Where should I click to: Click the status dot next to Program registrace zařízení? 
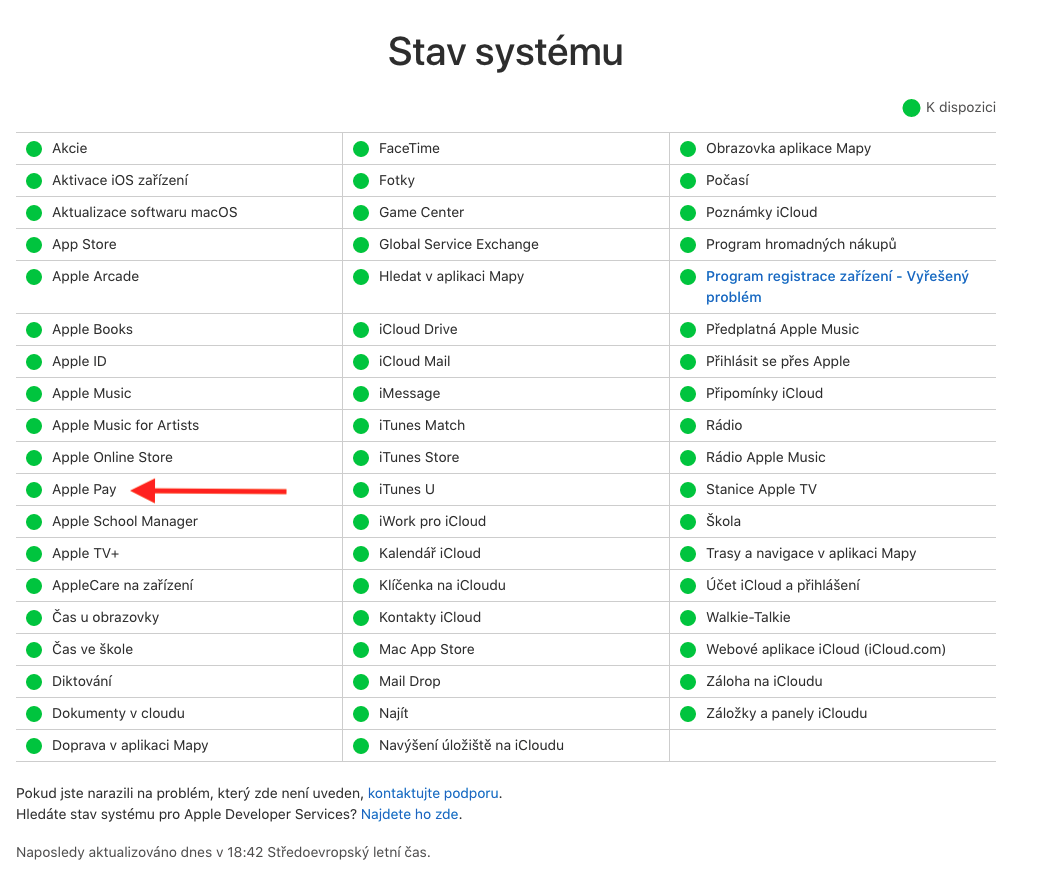coord(688,277)
